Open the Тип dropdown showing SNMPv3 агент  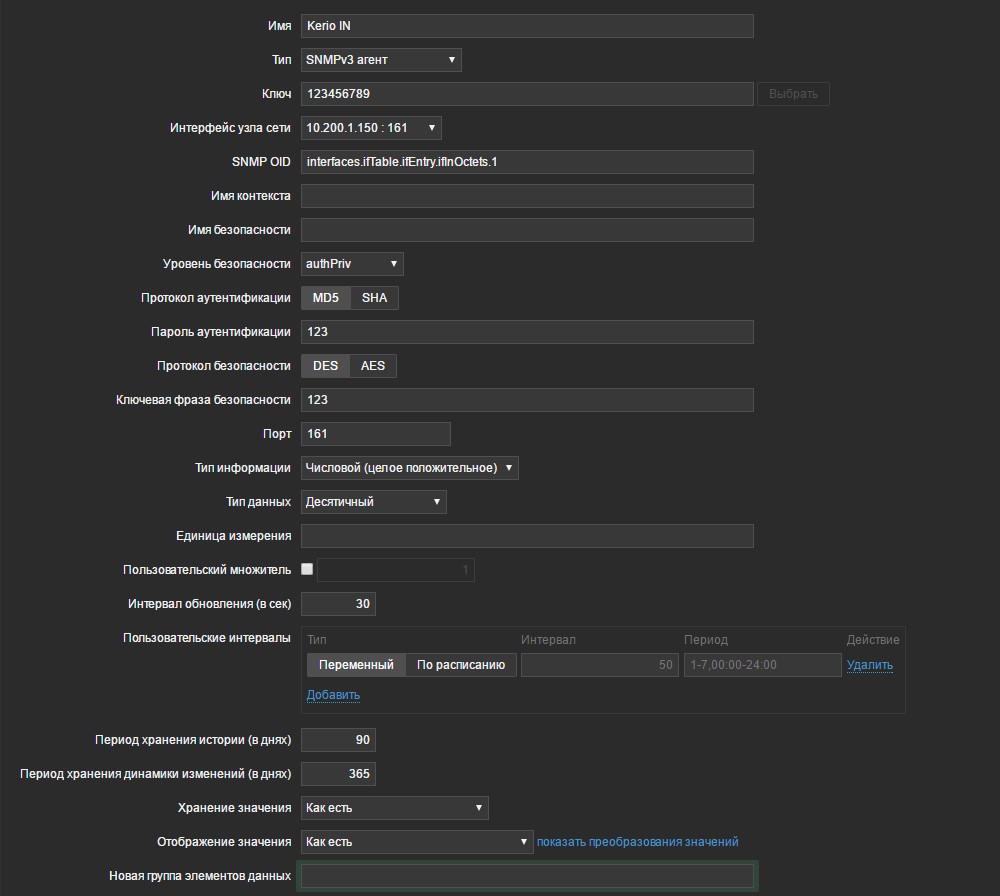click(381, 60)
